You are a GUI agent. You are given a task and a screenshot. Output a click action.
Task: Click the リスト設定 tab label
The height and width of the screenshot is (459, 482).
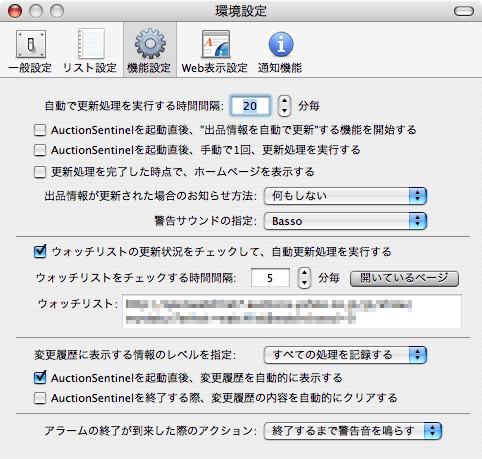90,68
